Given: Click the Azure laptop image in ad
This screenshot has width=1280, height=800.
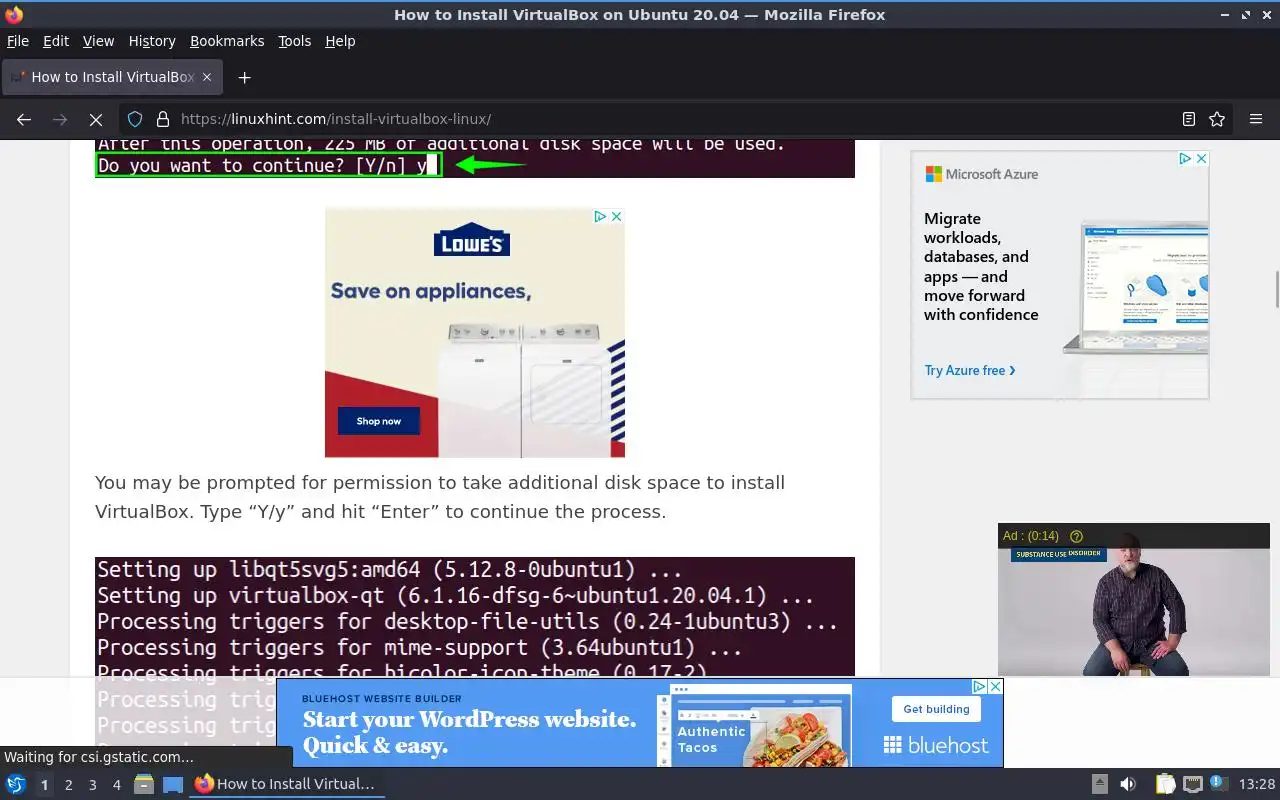Looking at the screenshot, I should click(1135, 288).
